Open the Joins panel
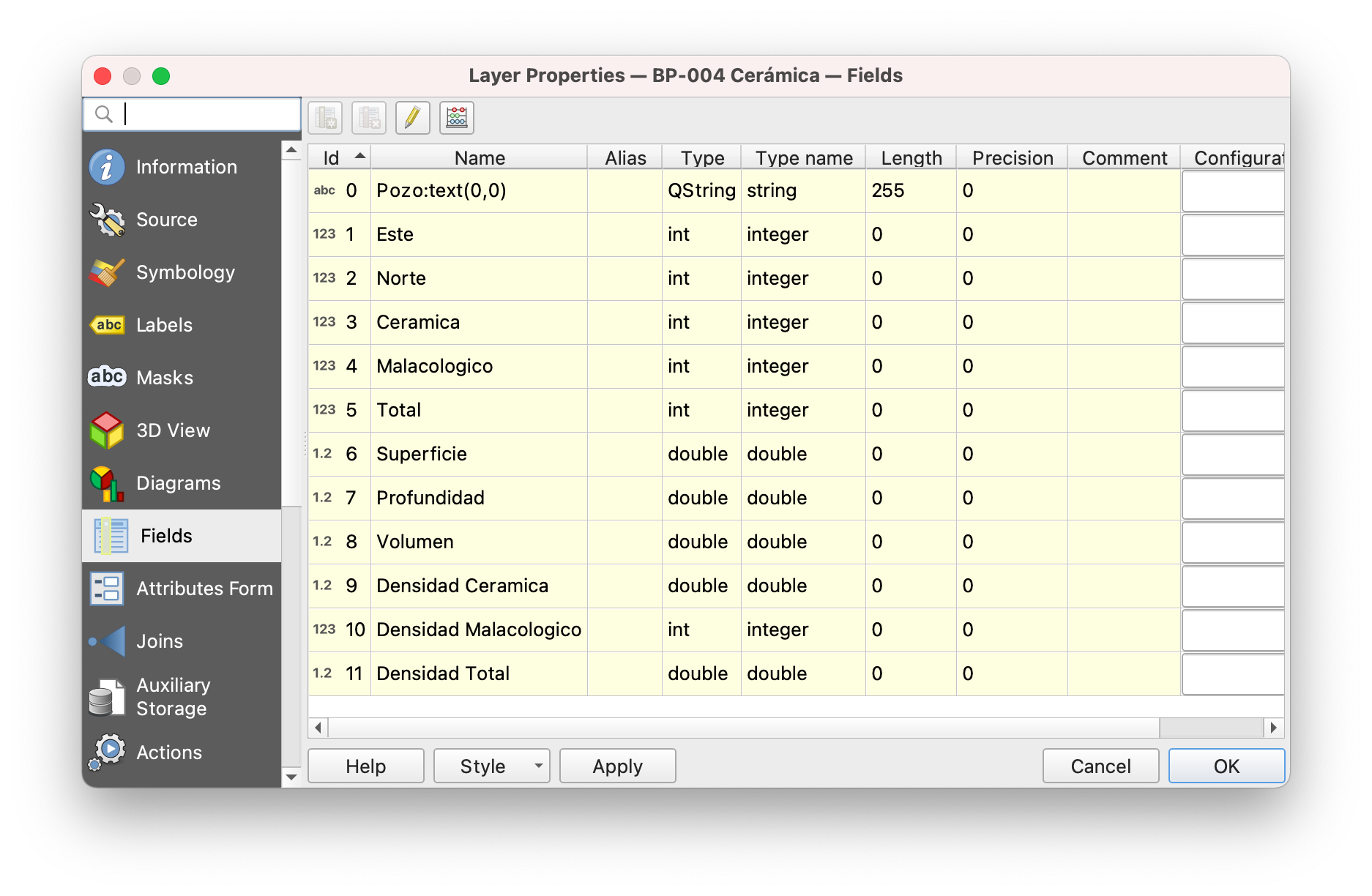Viewport: 1372px width, 896px height. [158, 641]
